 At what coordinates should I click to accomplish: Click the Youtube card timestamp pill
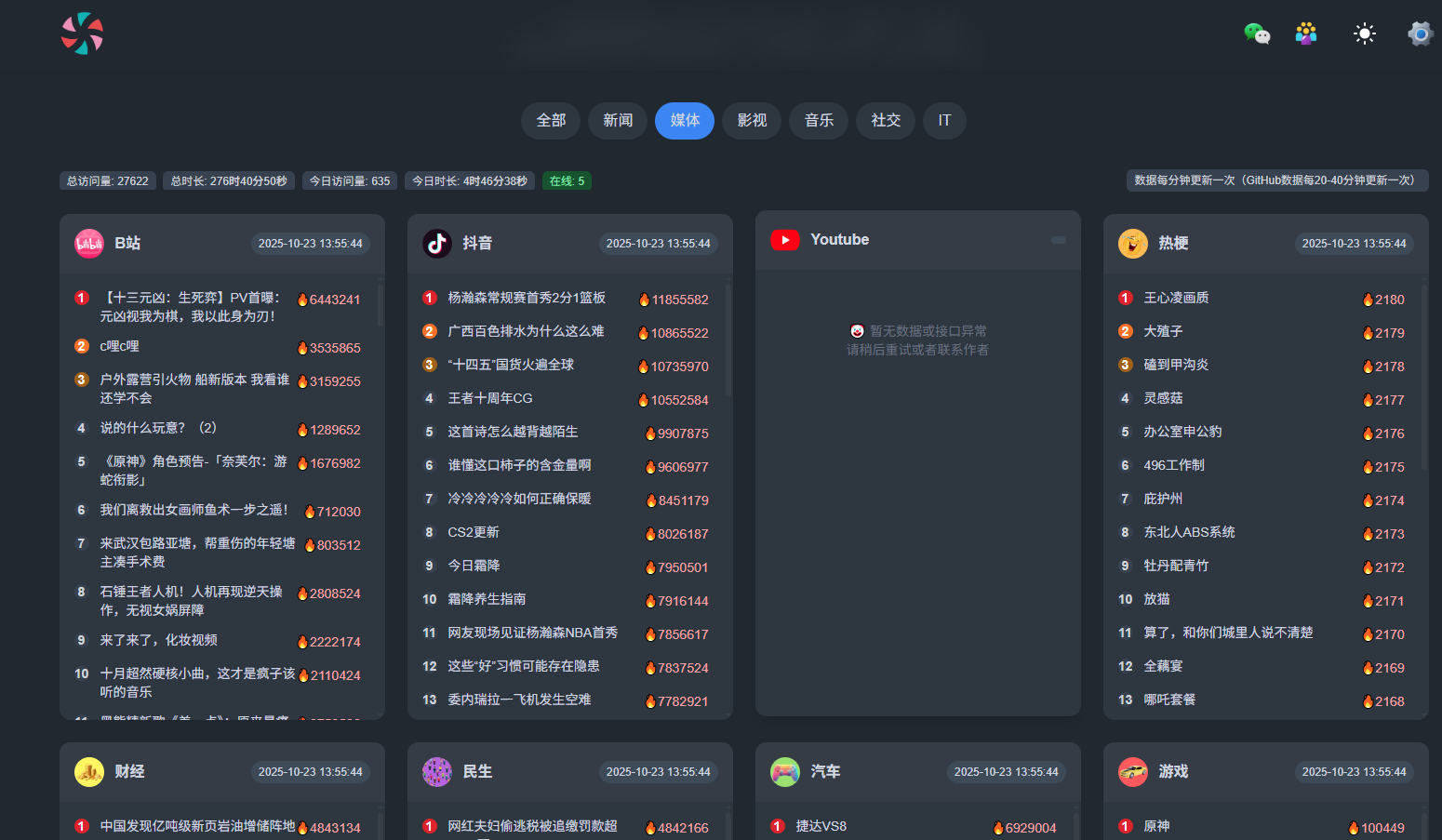click(1059, 240)
